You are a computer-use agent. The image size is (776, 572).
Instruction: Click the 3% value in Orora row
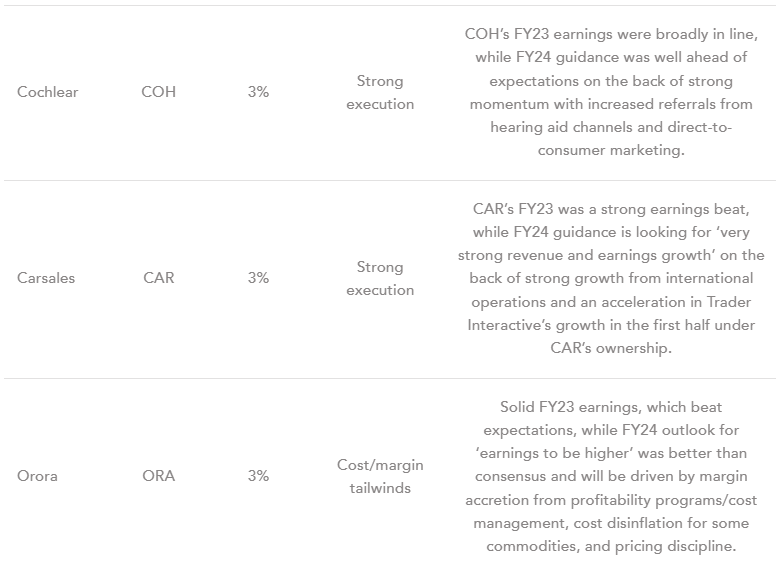258,476
